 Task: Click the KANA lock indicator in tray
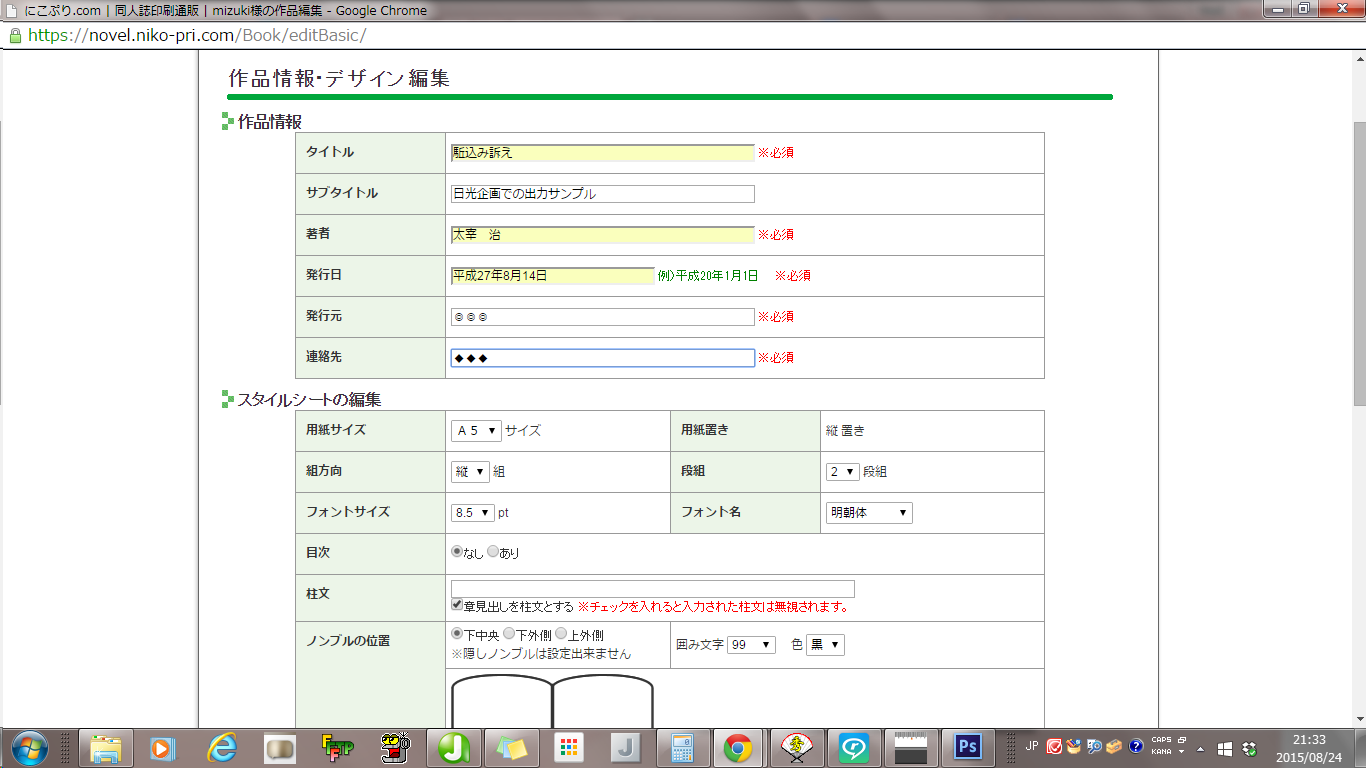[x=1162, y=751]
